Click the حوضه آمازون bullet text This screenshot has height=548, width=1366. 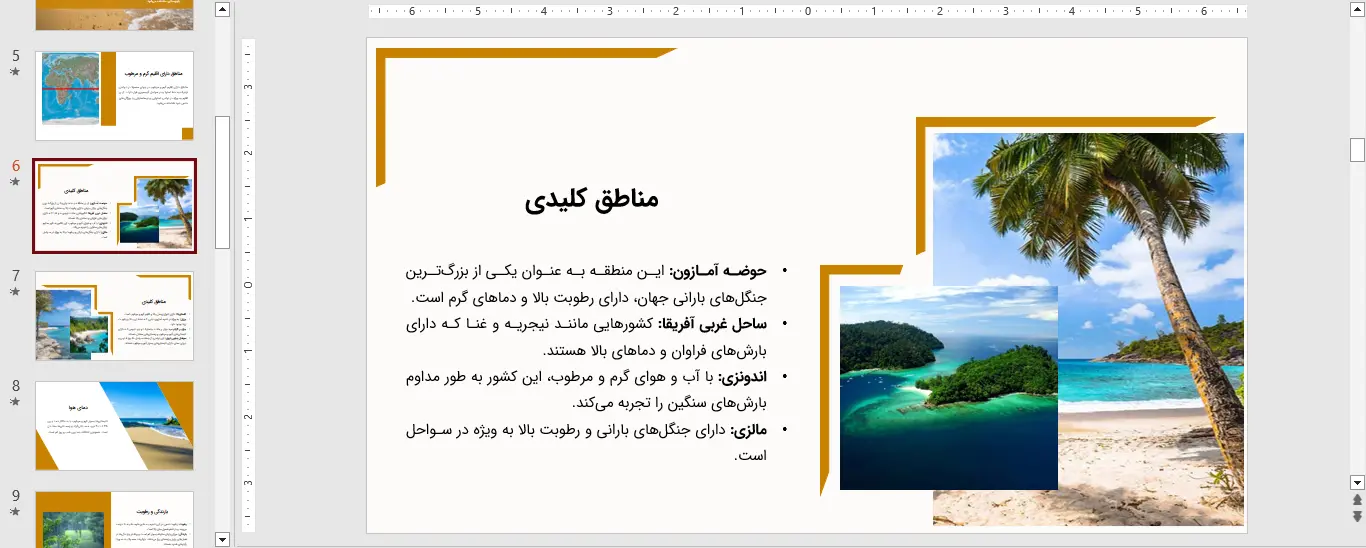[x=586, y=285]
